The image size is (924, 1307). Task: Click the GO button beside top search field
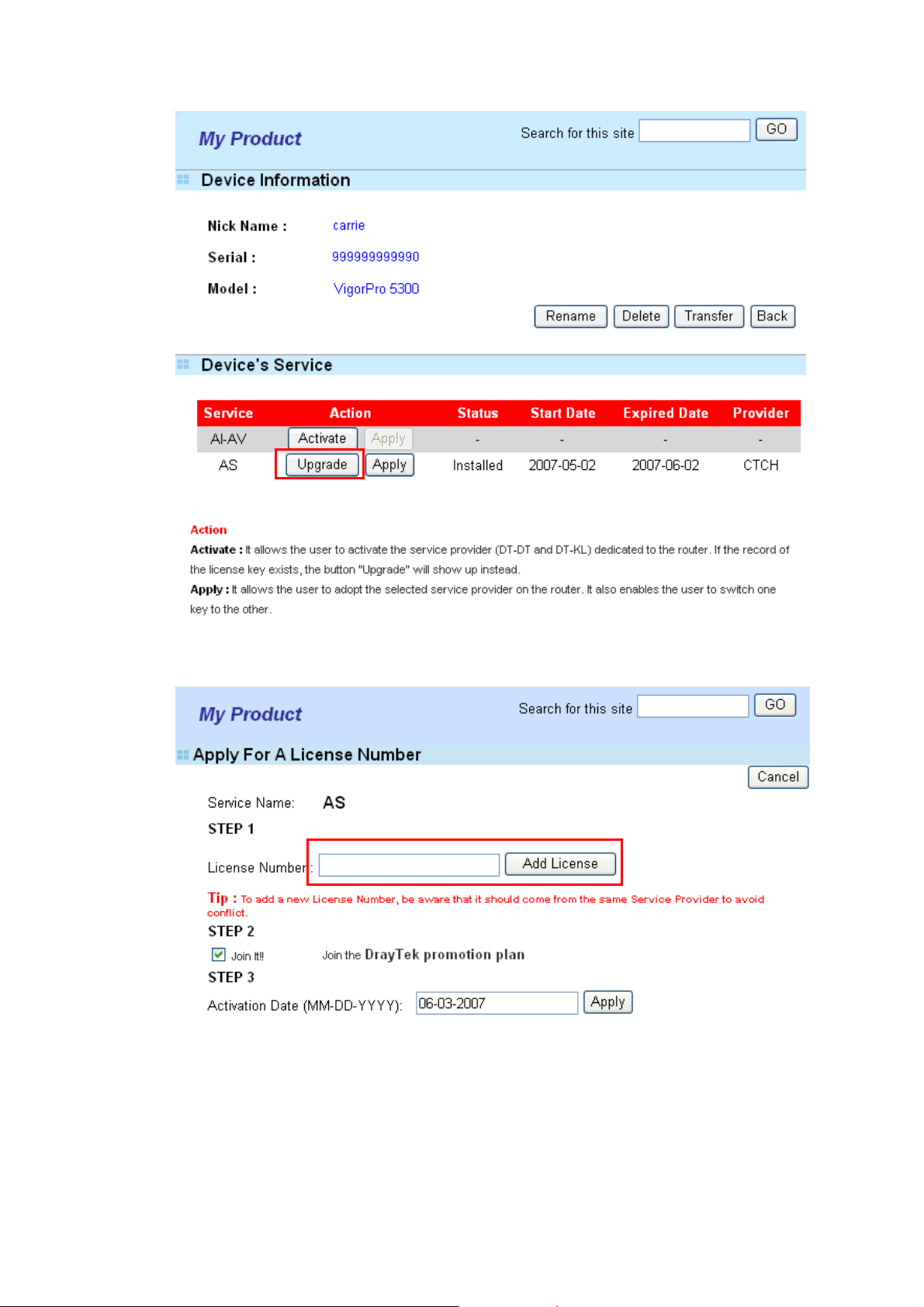[x=776, y=130]
